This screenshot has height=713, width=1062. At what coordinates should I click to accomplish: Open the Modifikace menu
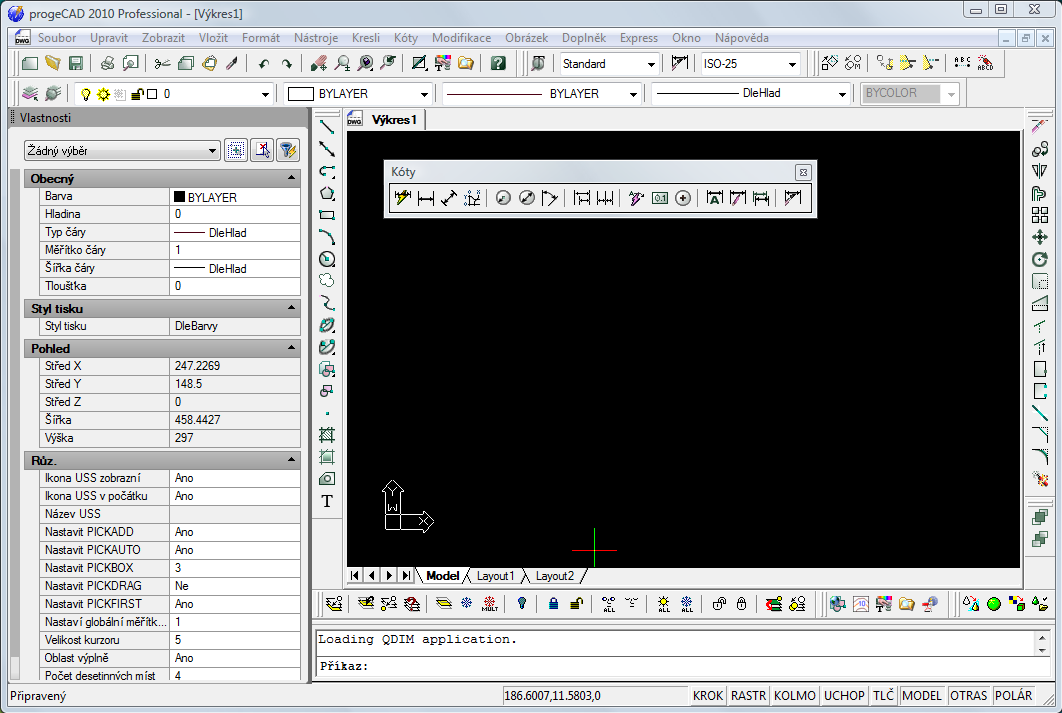[461, 38]
